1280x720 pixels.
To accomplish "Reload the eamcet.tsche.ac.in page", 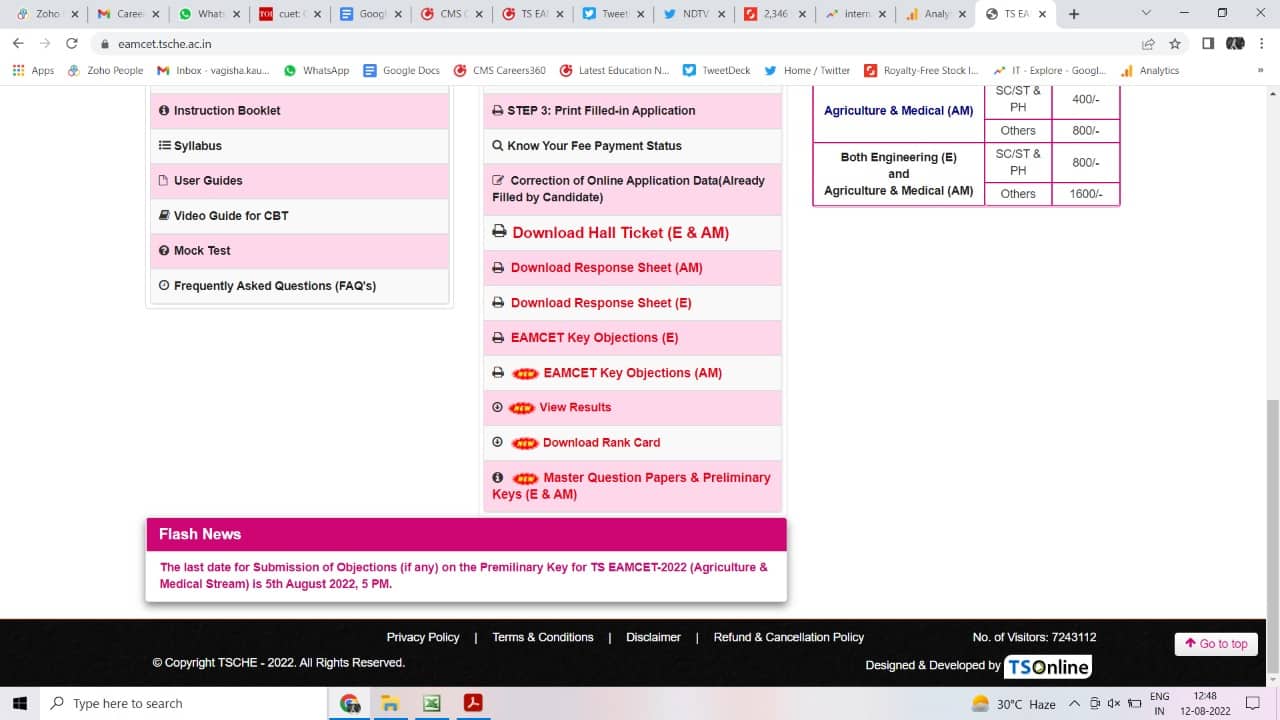I will tap(72, 44).
